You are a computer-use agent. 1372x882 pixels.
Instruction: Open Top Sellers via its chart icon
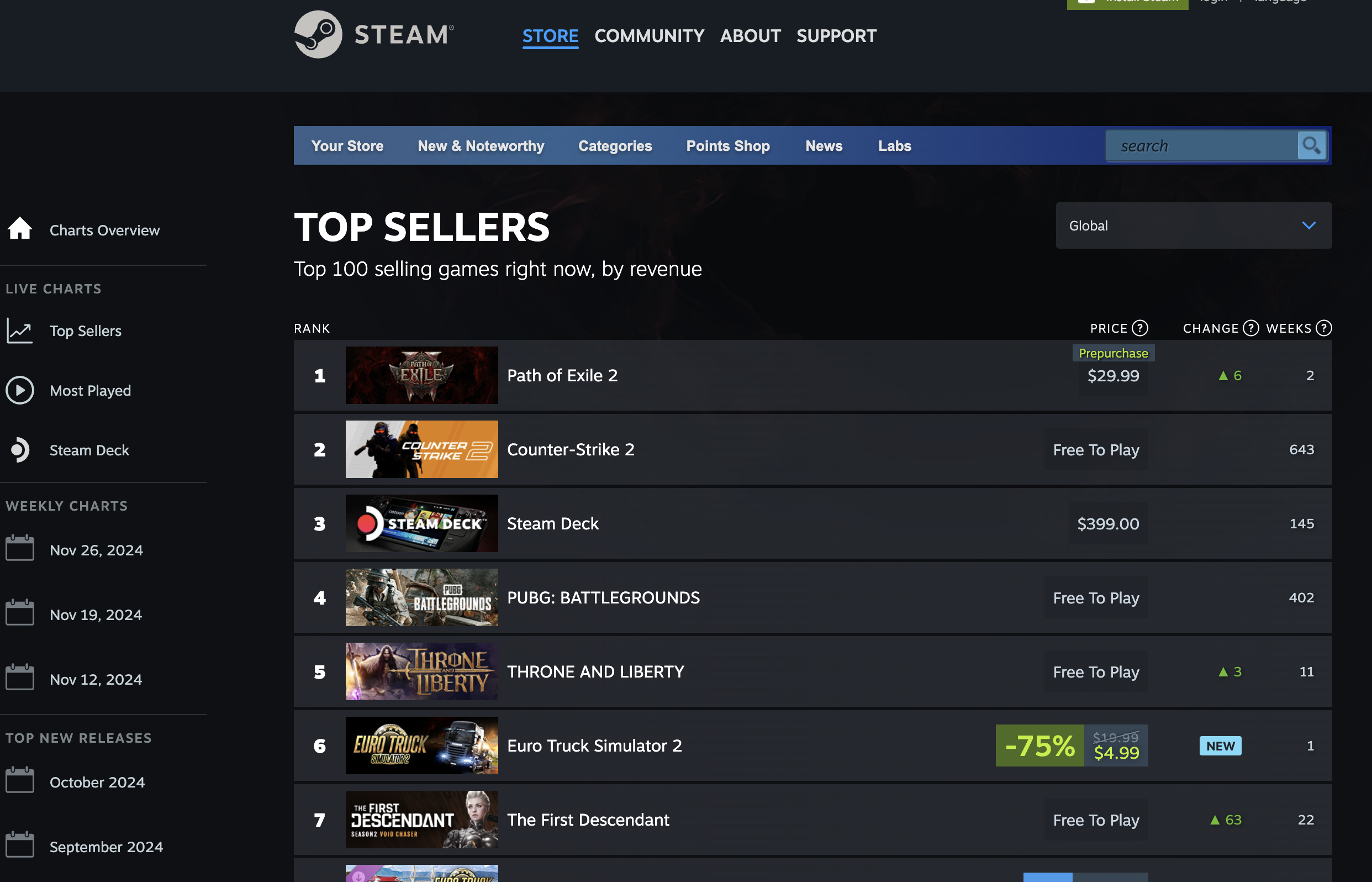click(x=20, y=331)
